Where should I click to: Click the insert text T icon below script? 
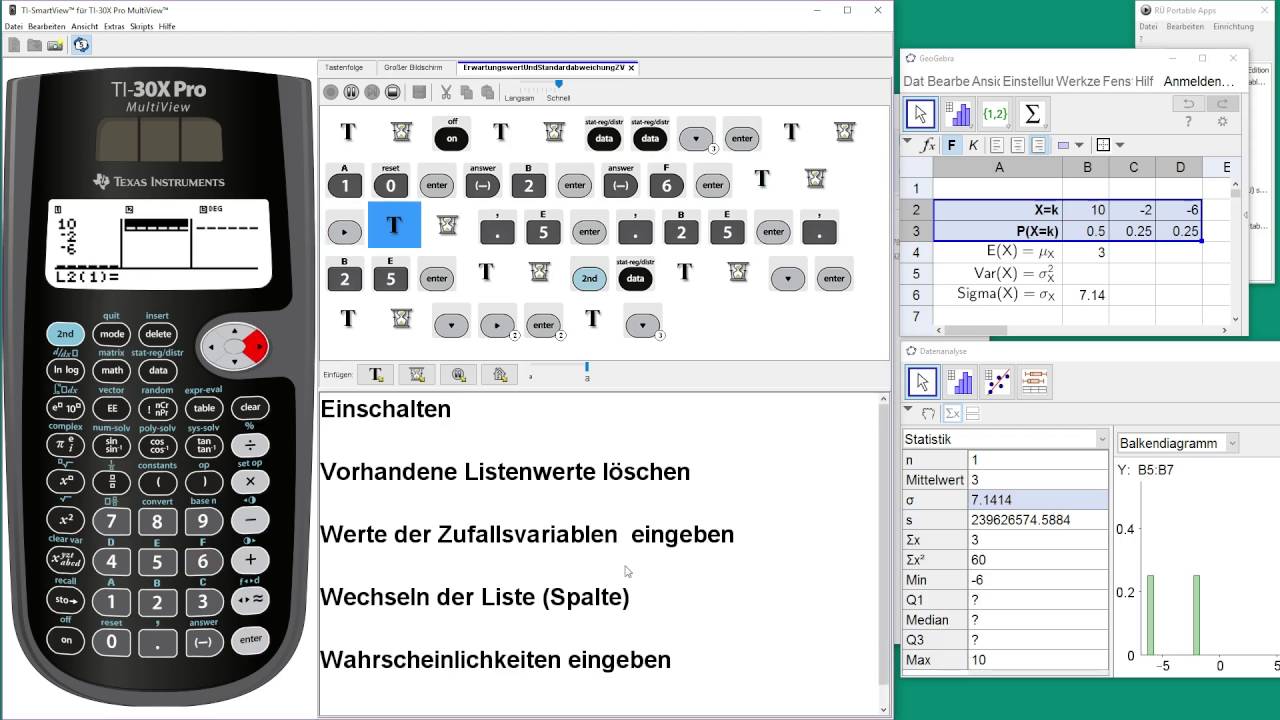tap(376, 375)
